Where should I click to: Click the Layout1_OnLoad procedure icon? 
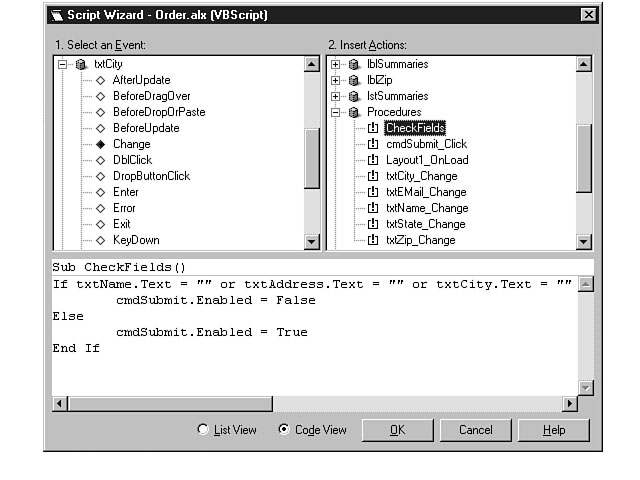pyautogui.click(x=373, y=160)
